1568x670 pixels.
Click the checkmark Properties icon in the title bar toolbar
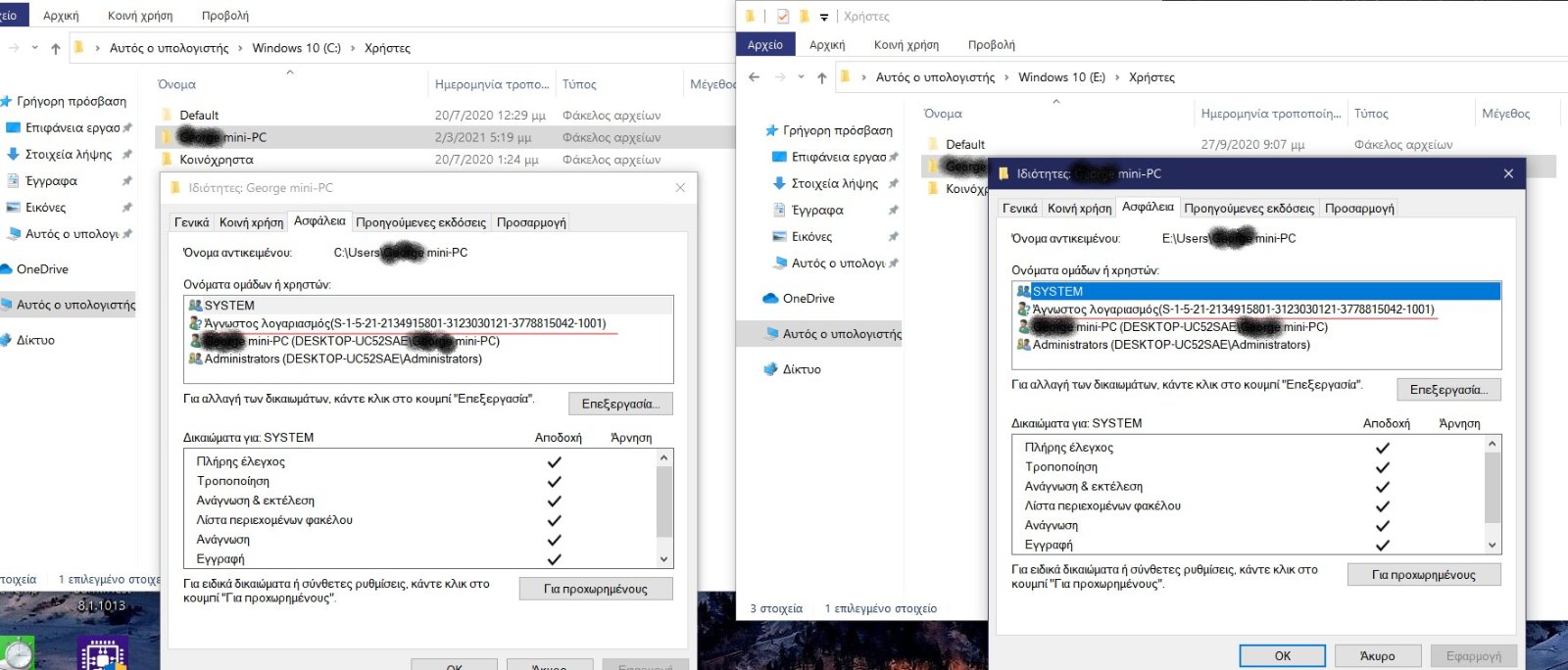tap(782, 16)
